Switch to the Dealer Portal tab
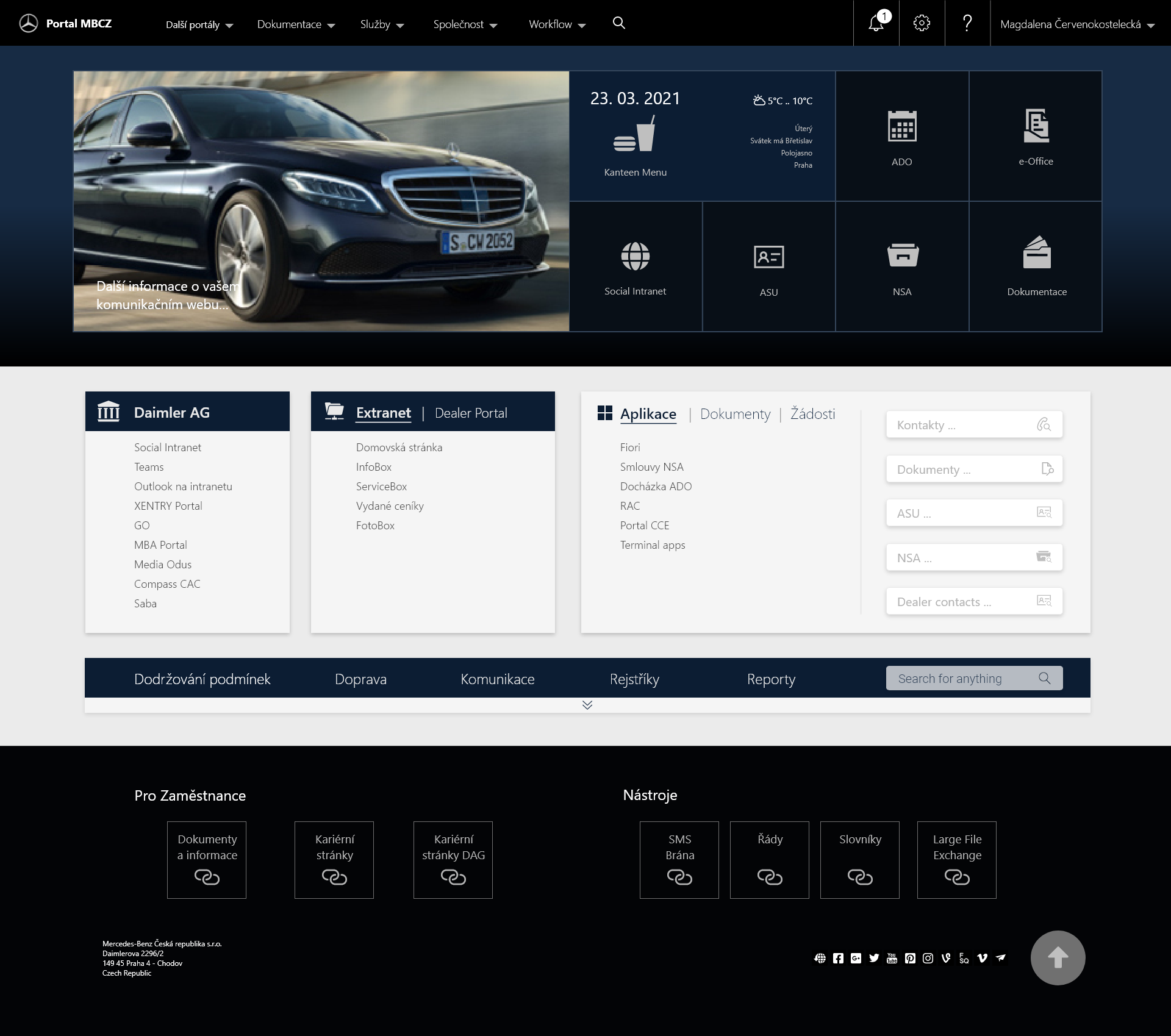 (x=471, y=413)
